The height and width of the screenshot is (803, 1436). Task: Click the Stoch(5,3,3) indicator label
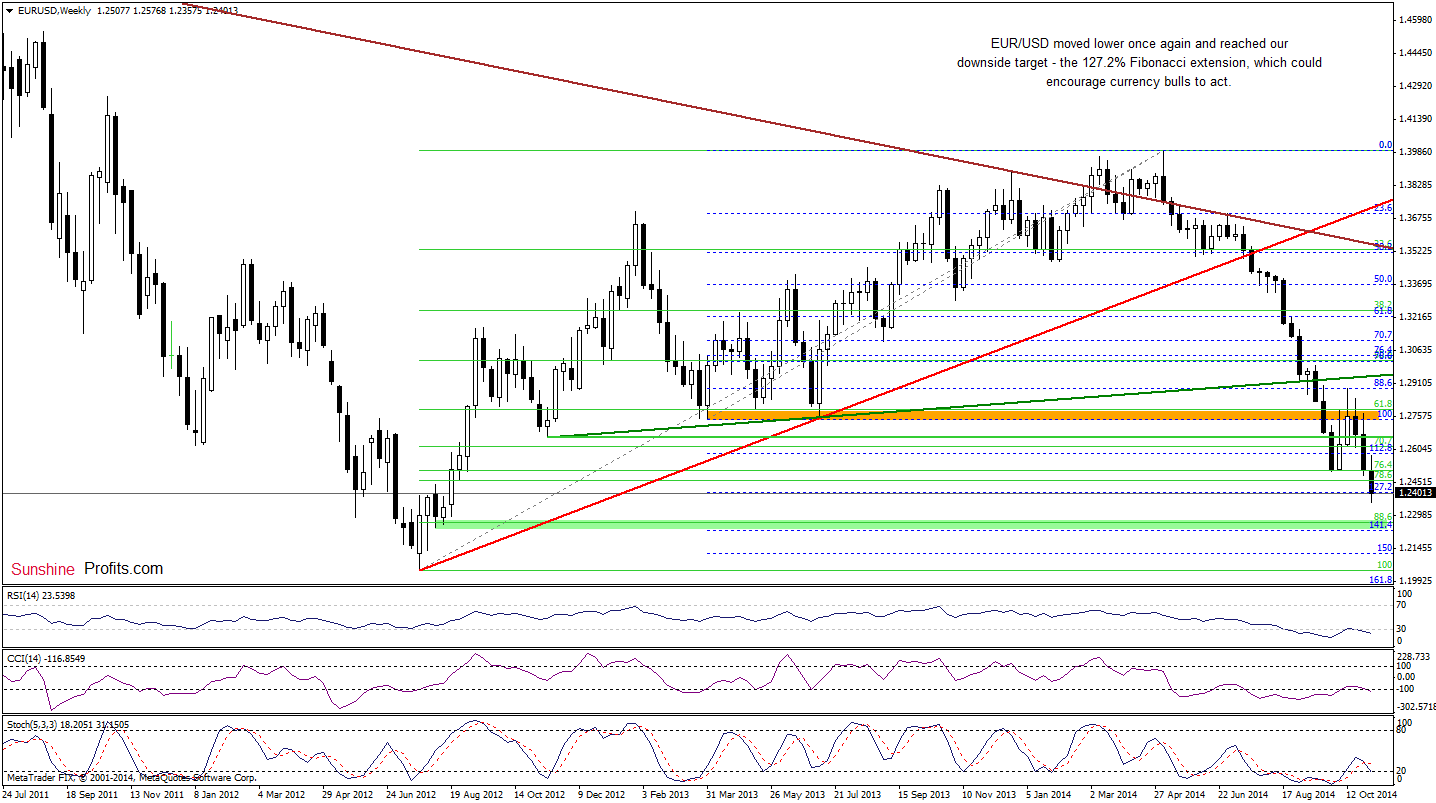click(x=66, y=724)
